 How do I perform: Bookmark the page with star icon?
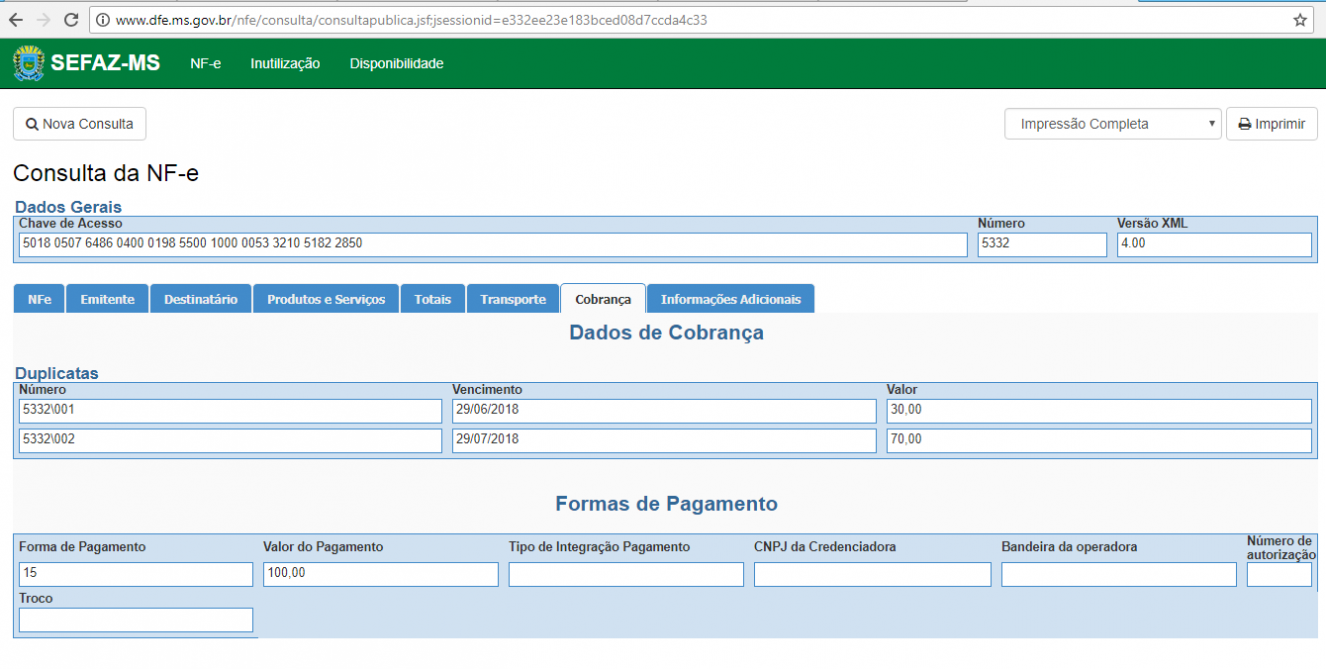(1300, 20)
